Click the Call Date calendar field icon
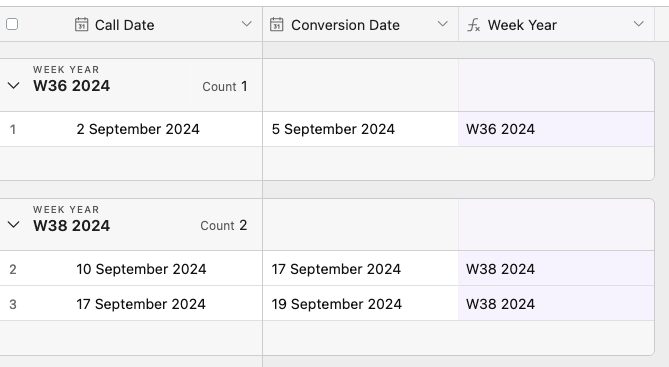669x367 pixels. 81,25
